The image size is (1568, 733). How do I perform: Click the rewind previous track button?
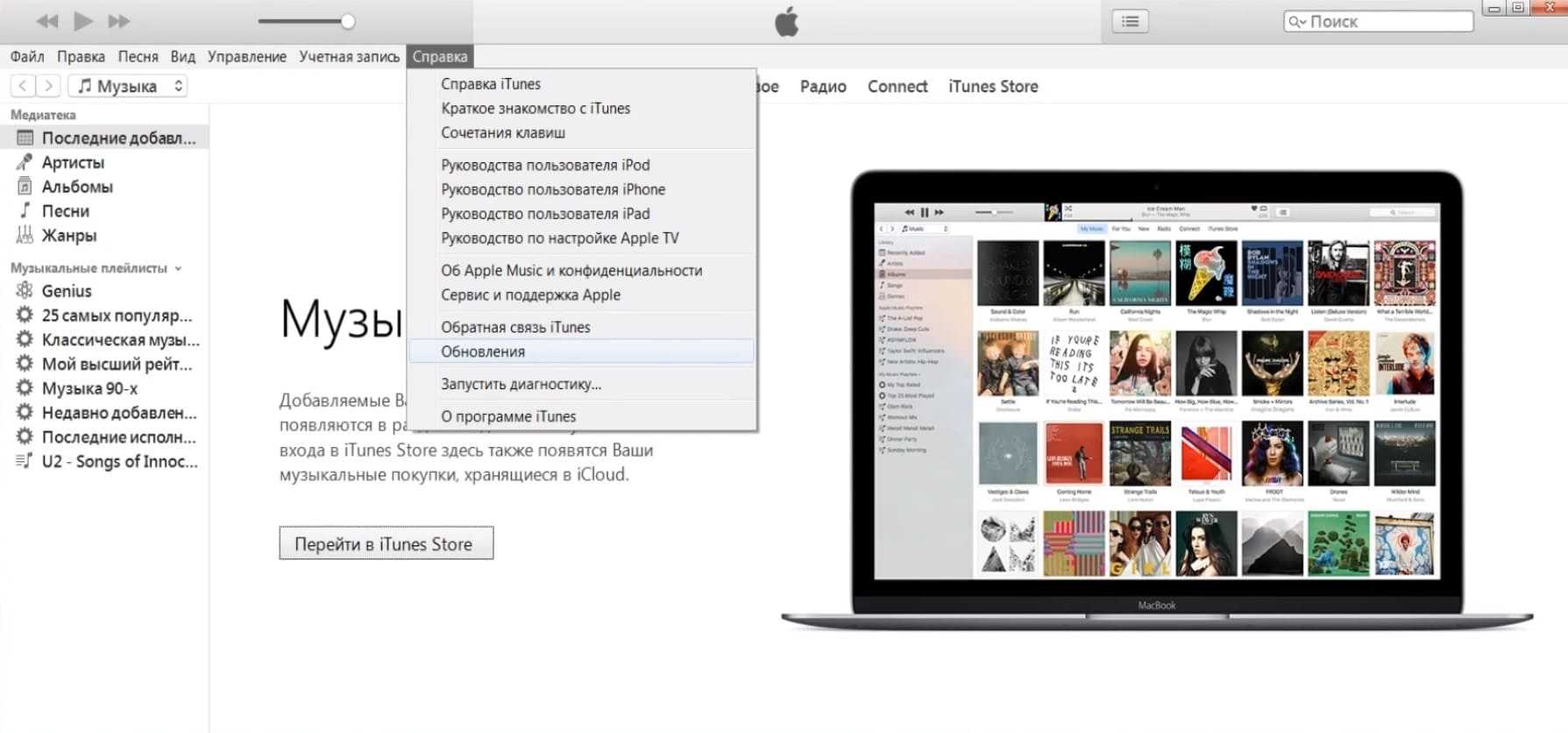47,21
